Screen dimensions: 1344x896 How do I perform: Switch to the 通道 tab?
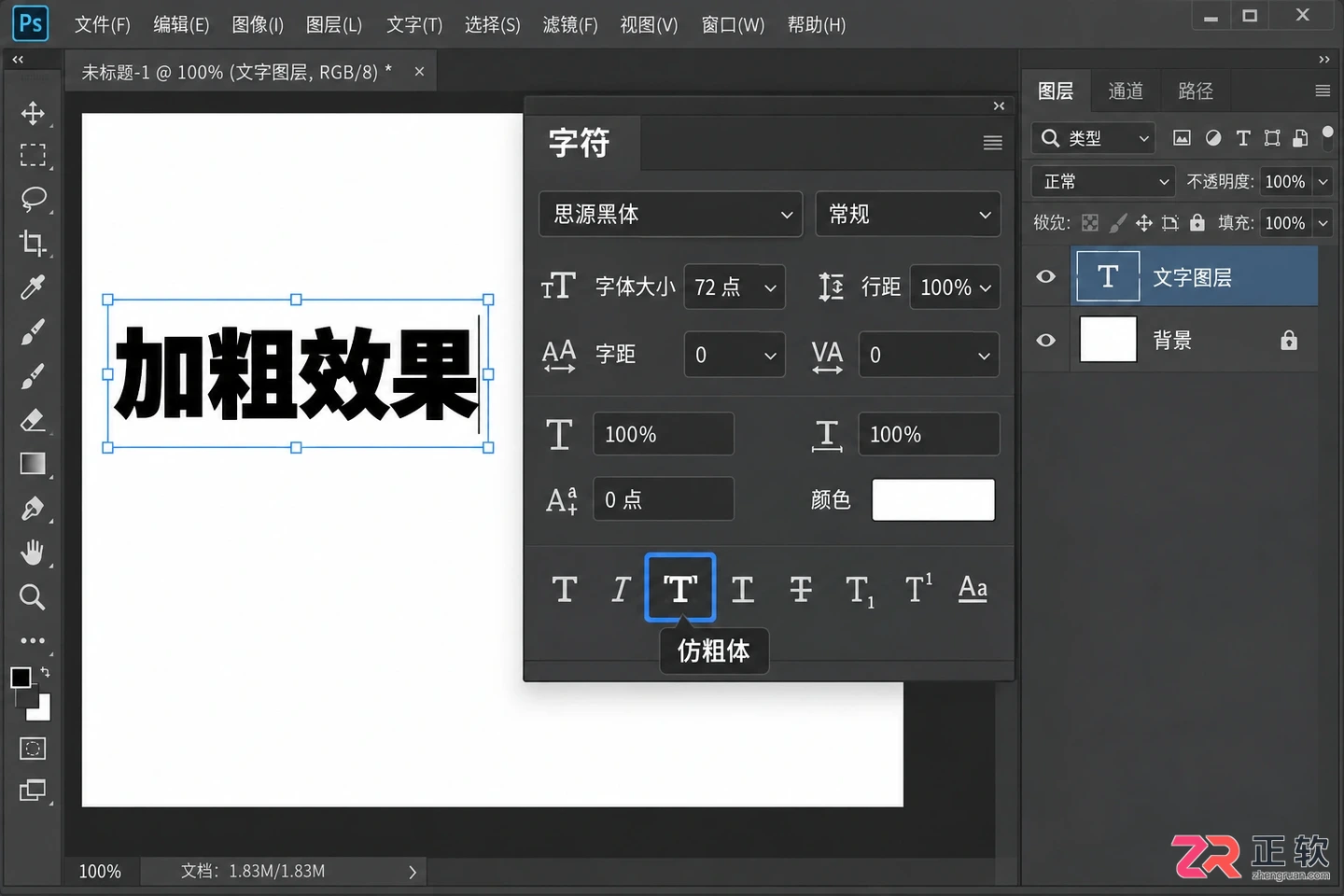[x=1126, y=91]
